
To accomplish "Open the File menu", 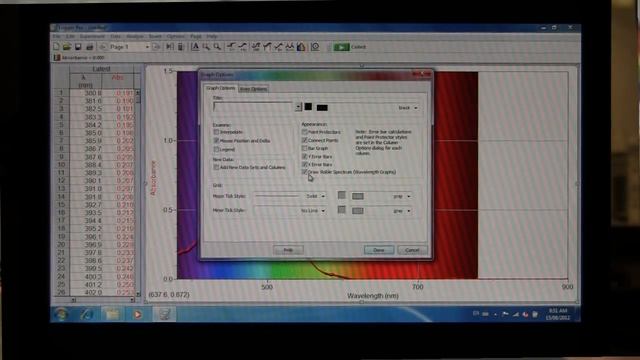I will tap(57, 36).
